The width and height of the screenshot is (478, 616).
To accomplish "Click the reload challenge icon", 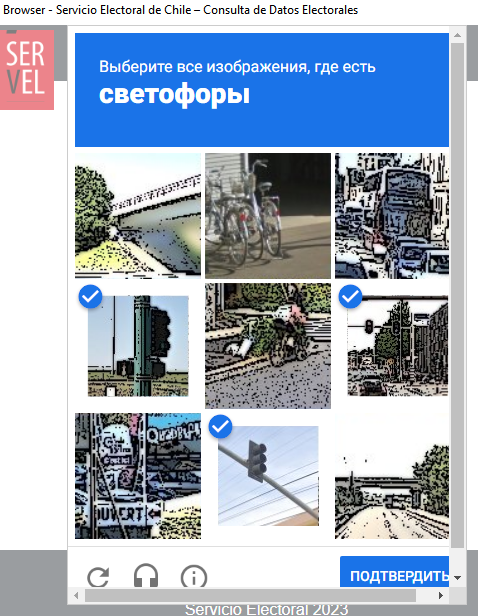I will pos(98,577).
